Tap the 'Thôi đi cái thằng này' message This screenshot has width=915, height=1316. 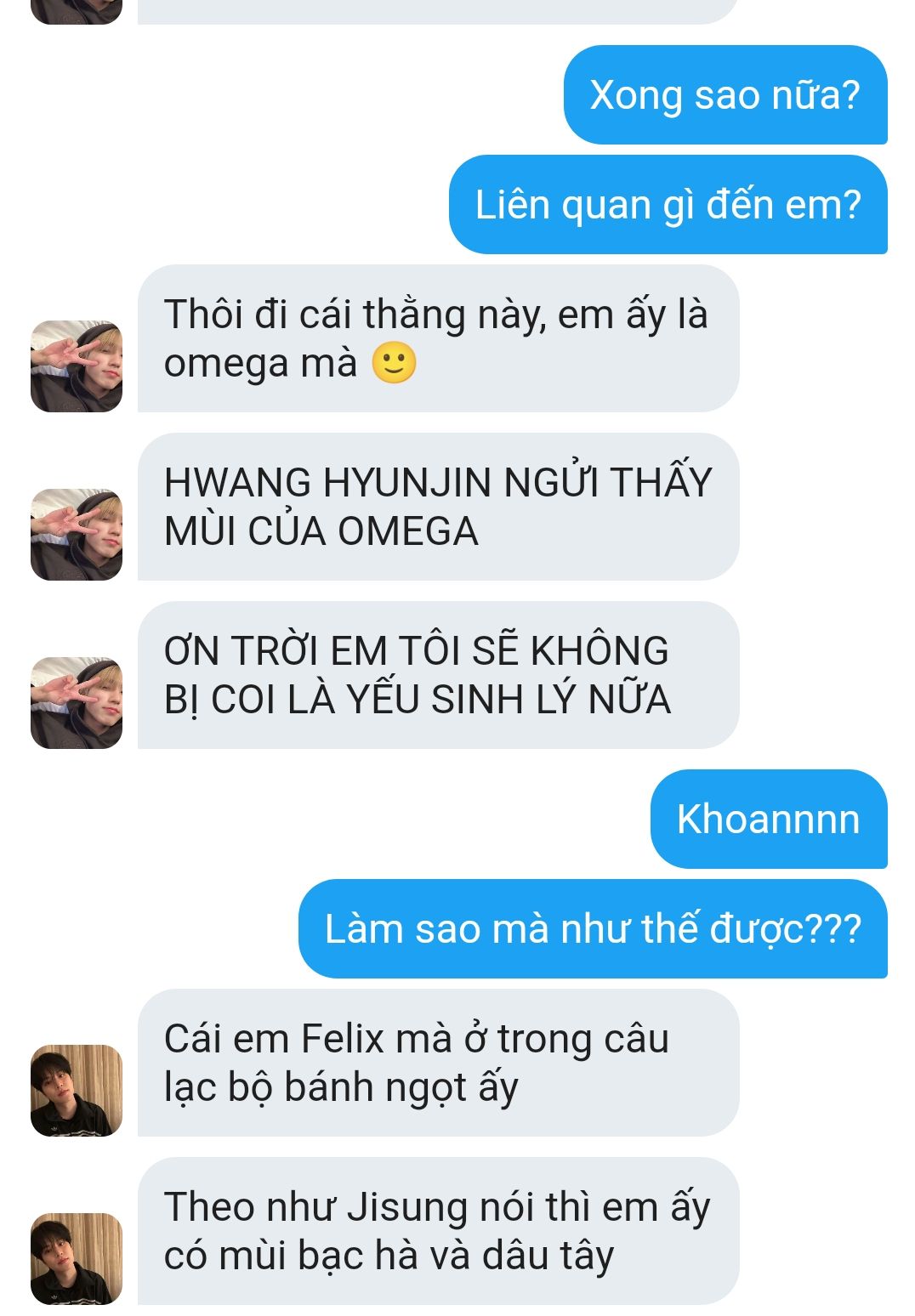pyautogui.click(x=438, y=338)
